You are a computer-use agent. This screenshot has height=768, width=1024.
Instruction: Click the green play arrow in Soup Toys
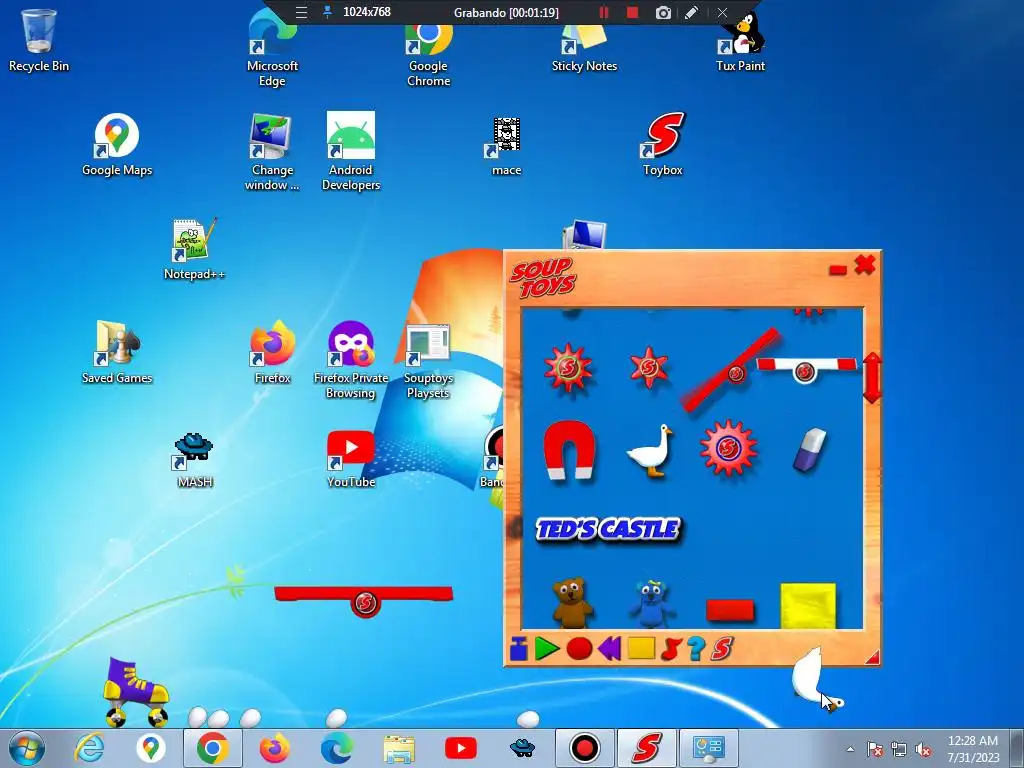(x=547, y=649)
